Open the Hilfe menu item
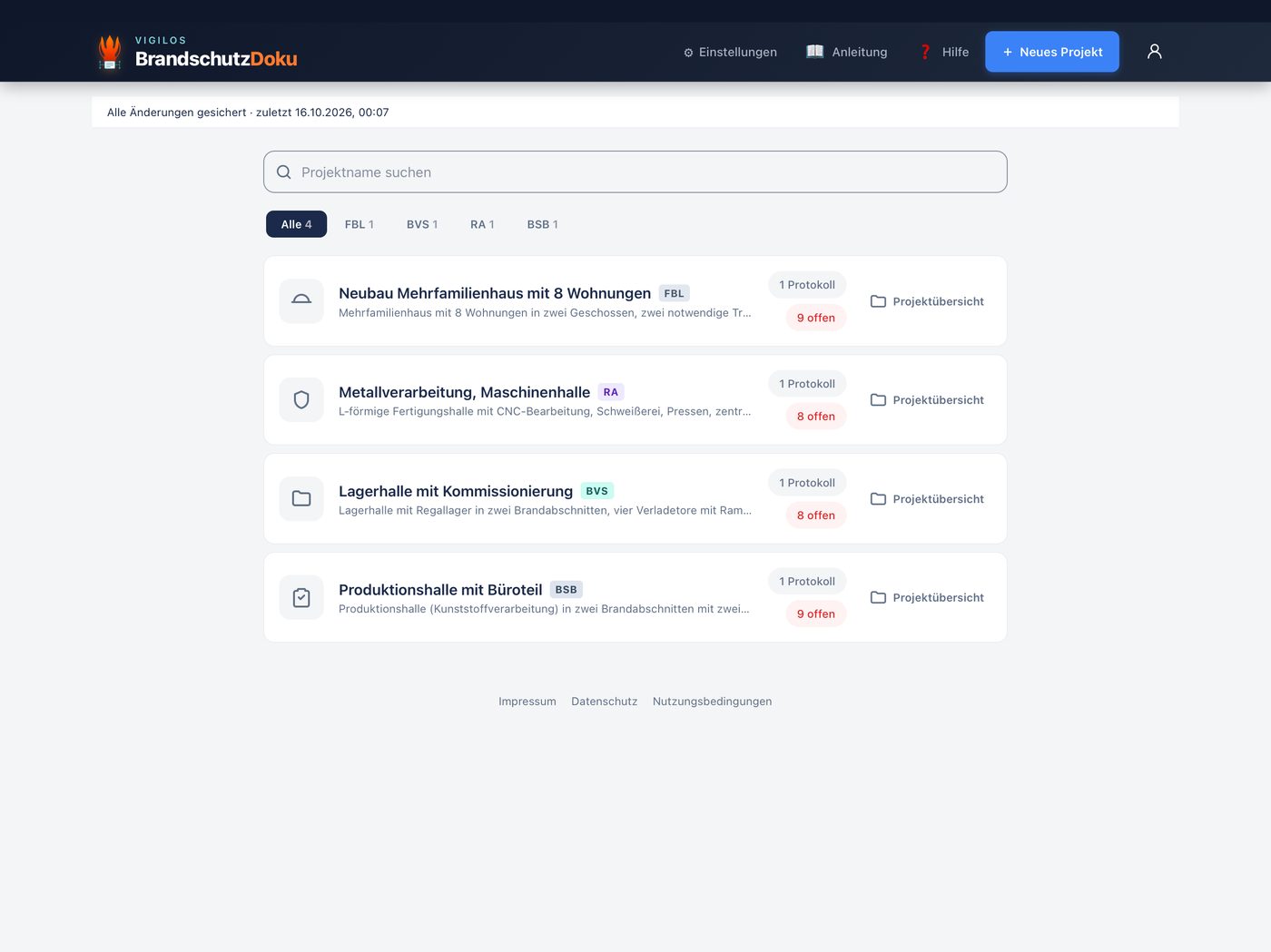The height and width of the screenshot is (952, 1271). click(x=944, y=52)
